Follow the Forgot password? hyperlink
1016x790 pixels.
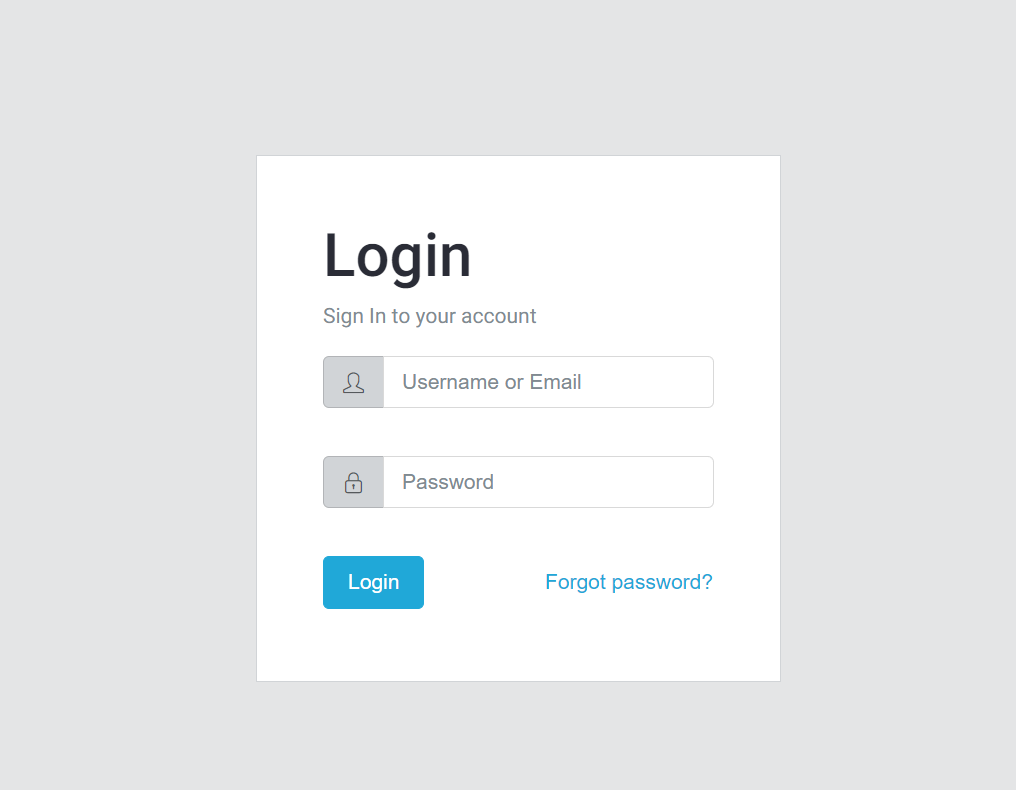pos(628,582)
